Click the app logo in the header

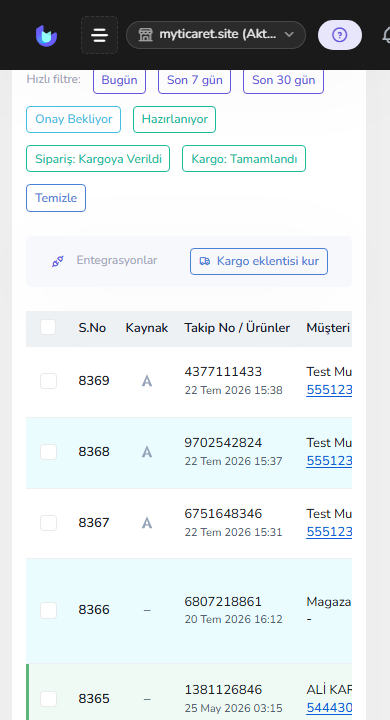[x=46, y=35]
